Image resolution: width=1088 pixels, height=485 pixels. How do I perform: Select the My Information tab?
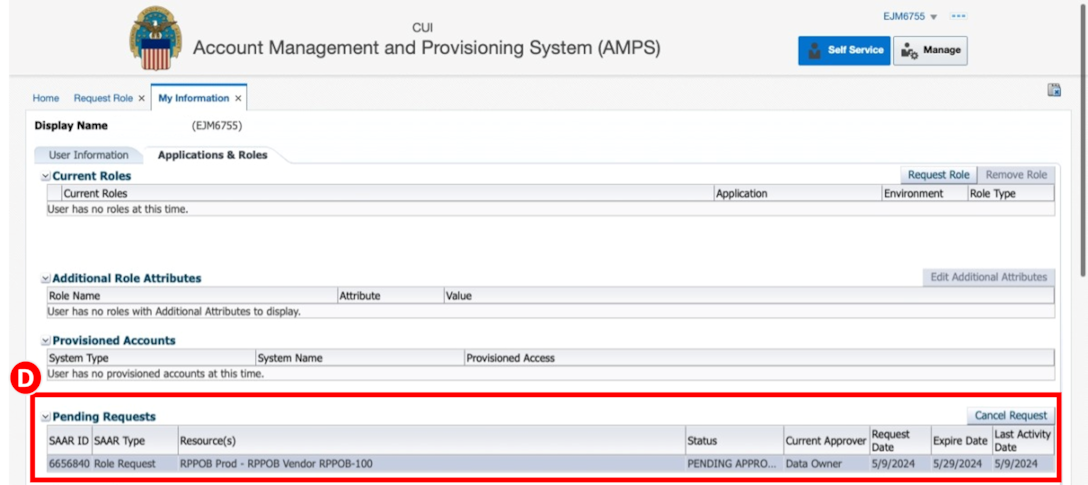click(x=194, y=99)
